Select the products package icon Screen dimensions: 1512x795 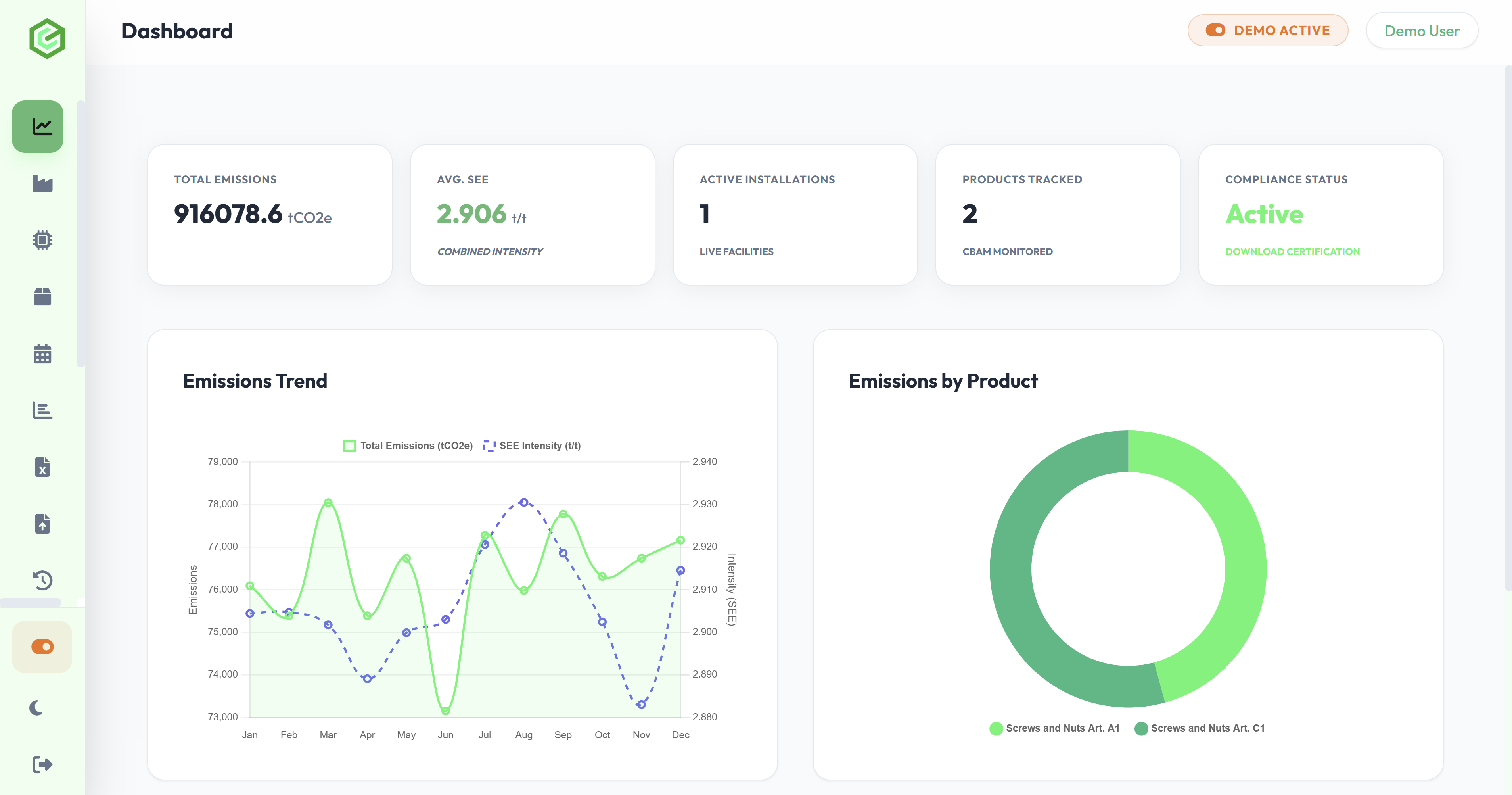point(44,296)
